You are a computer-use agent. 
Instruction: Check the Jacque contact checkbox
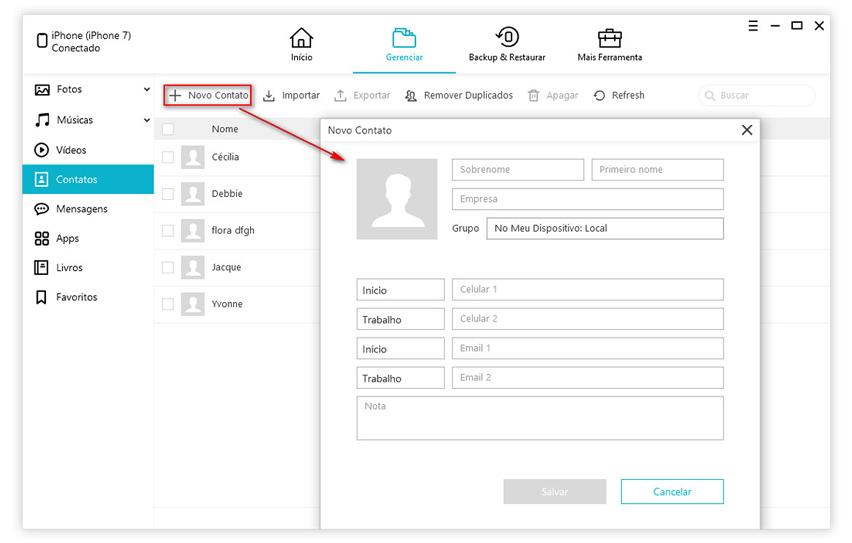[168, 267]
